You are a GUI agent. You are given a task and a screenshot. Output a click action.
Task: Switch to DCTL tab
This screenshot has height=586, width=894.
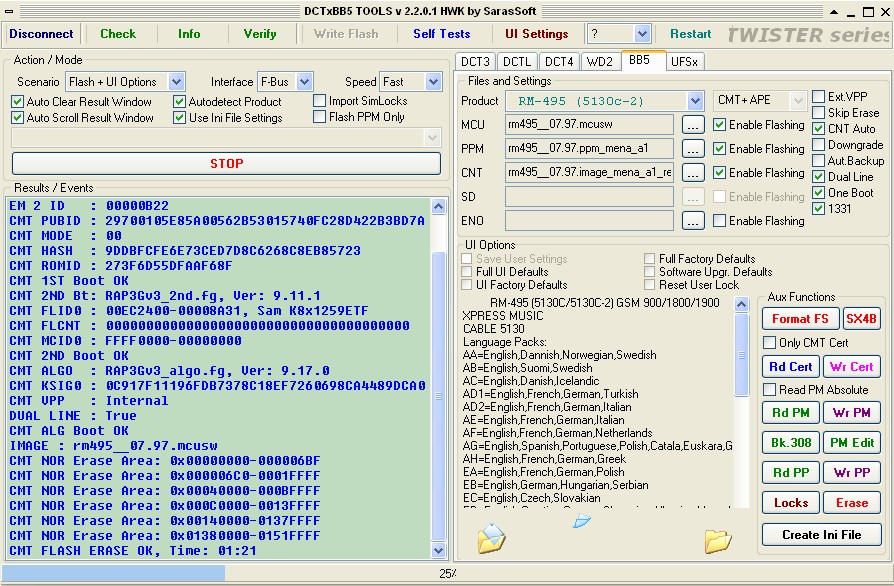click(517, 62)
